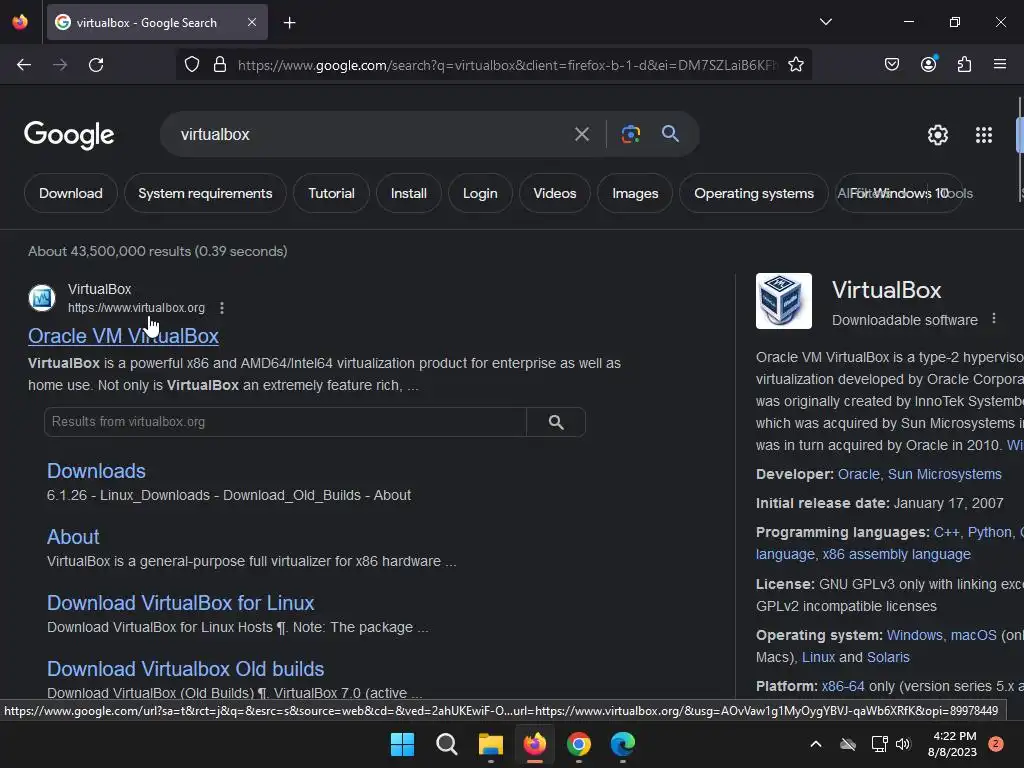Click the address bar URL
The image size is (1024, 768).
[507, 65]
